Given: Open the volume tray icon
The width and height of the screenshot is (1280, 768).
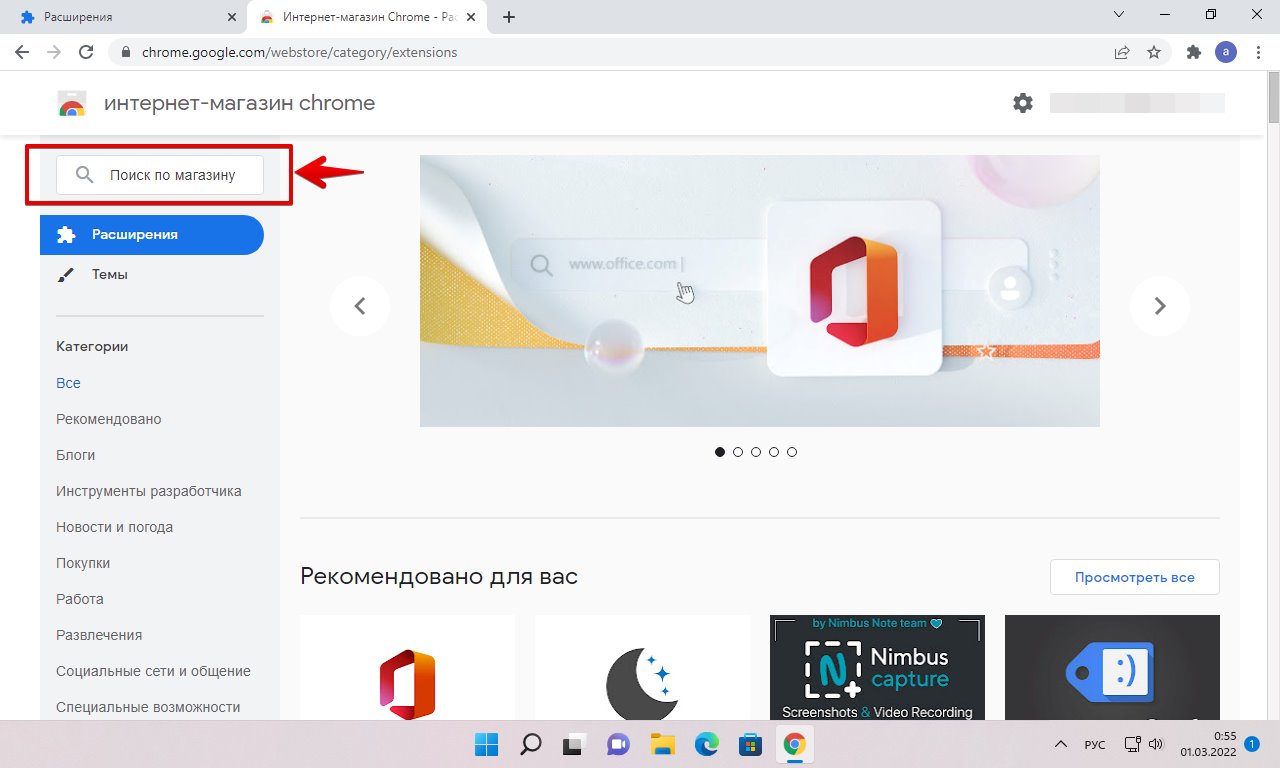Looking at the screenshot, I should coord(1156,744).
